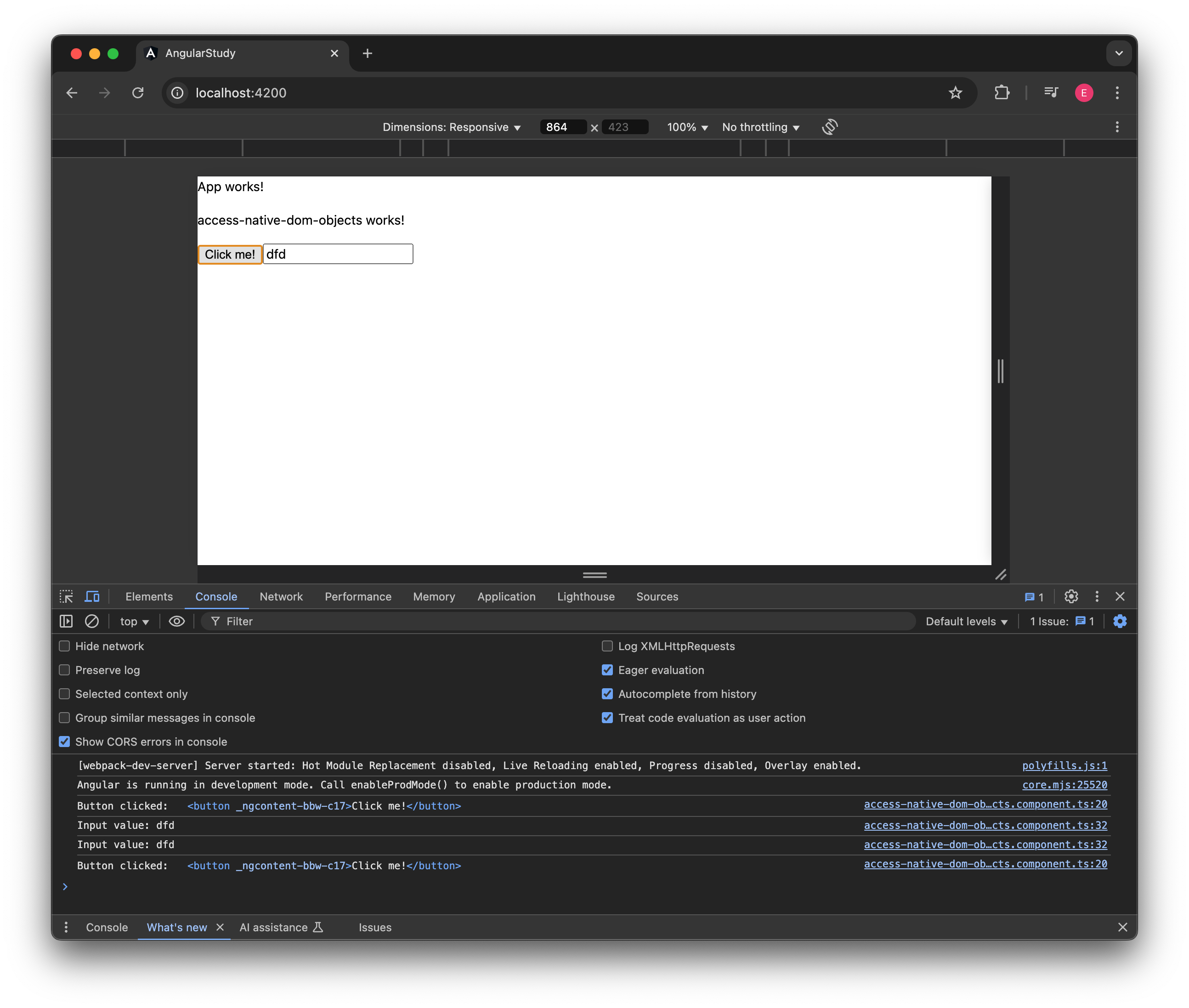Uncheck Show CORS errors in console
Viewport: 1189px width, 1008px height.
[64, 741]
